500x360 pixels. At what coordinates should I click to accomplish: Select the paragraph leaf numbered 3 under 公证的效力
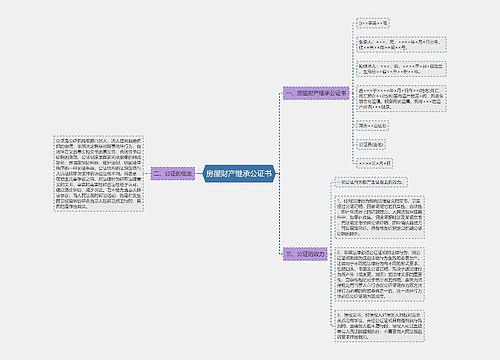[x=379, y=326]
